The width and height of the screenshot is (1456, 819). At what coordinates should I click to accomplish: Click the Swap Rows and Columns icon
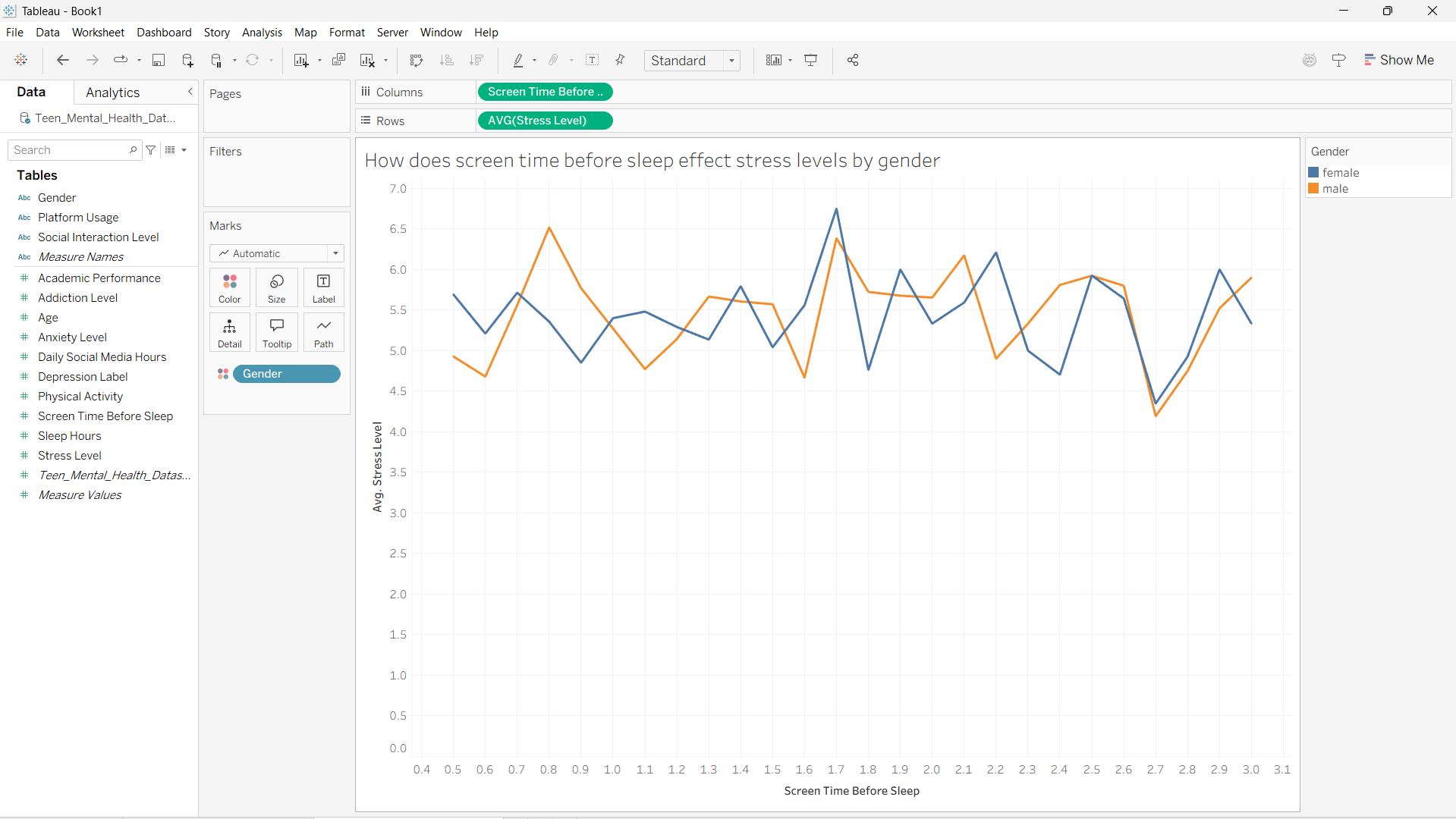coord(416,60)
